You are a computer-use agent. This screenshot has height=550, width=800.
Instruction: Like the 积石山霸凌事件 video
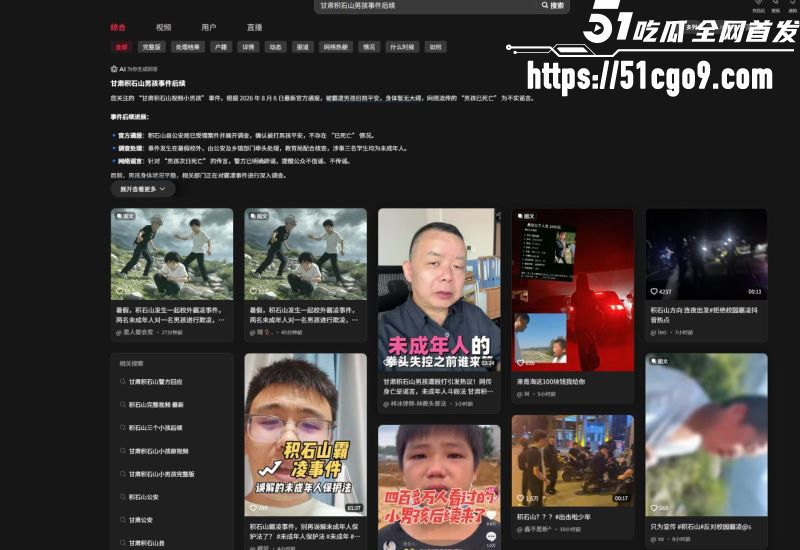(254, 508)
